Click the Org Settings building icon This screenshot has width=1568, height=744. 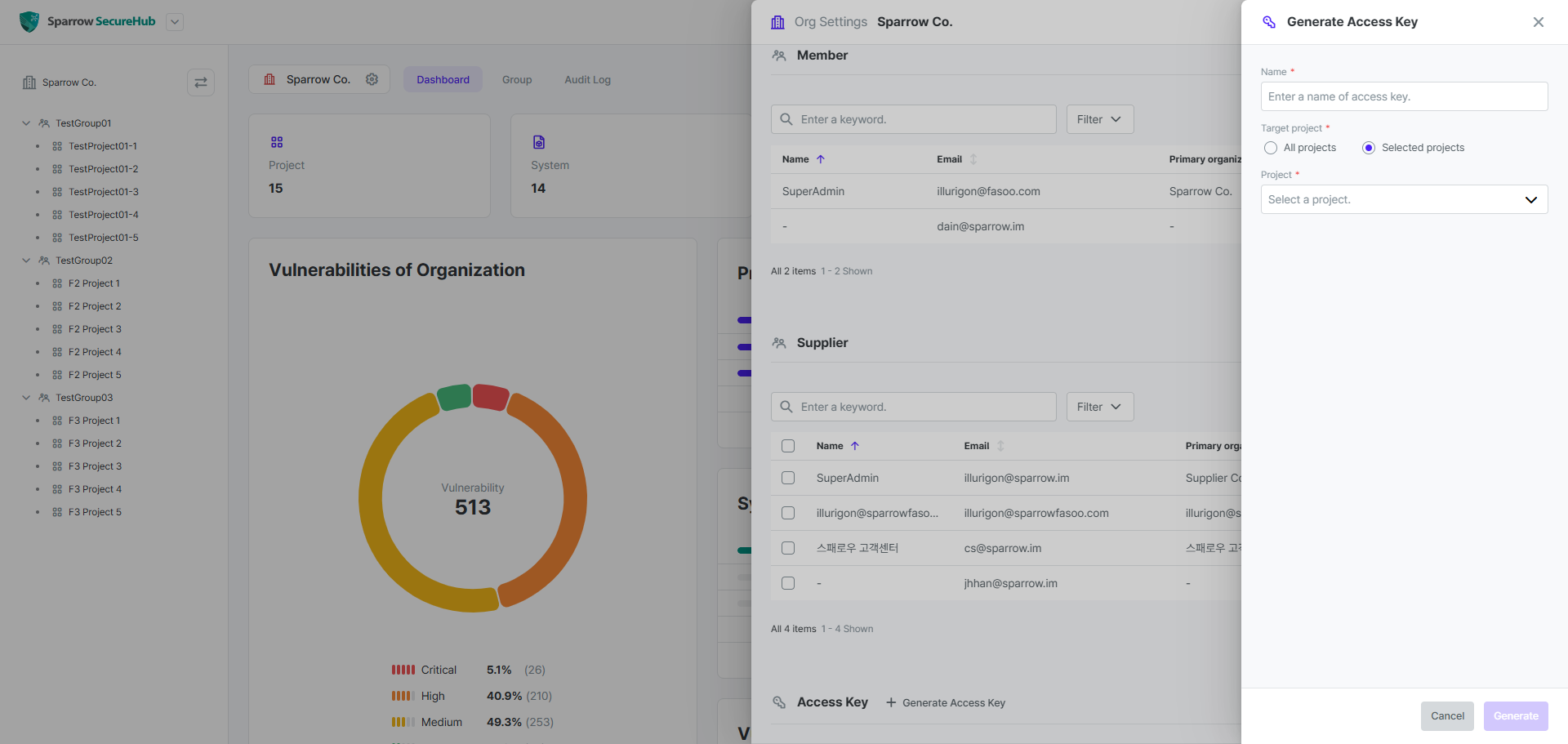click(777, 22)
